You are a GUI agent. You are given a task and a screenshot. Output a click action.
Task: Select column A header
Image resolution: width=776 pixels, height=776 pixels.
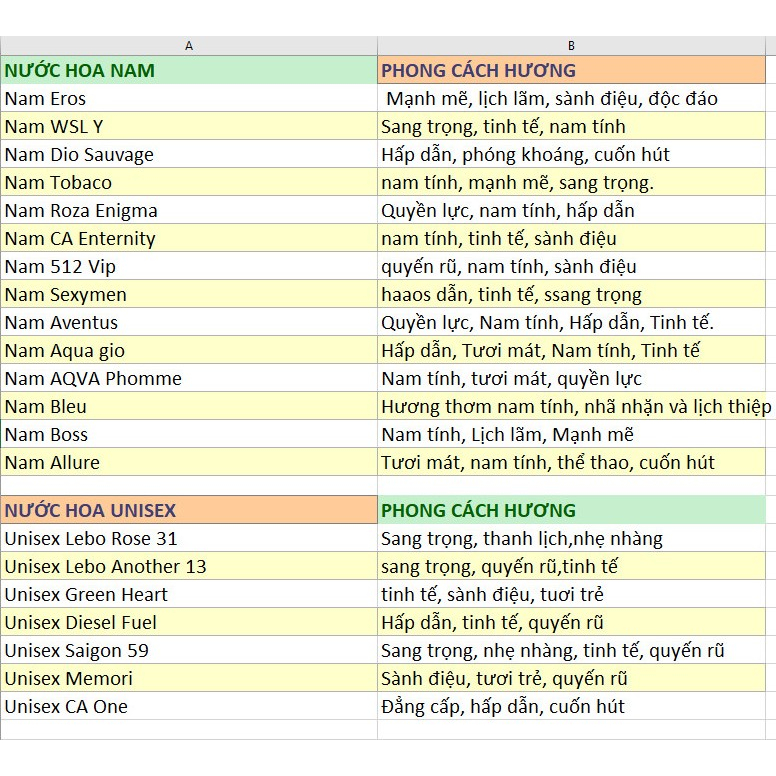(x=189, y=46)
